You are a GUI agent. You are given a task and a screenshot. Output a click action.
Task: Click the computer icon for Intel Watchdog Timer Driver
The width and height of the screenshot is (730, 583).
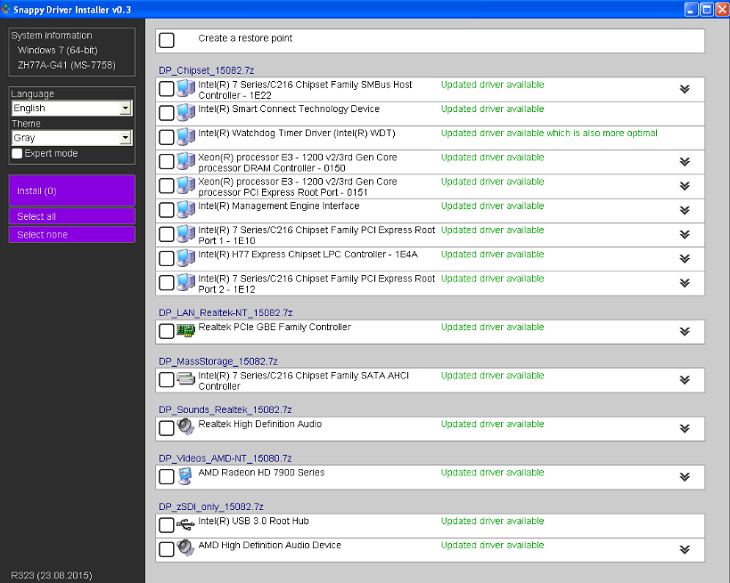pos(185,137)
